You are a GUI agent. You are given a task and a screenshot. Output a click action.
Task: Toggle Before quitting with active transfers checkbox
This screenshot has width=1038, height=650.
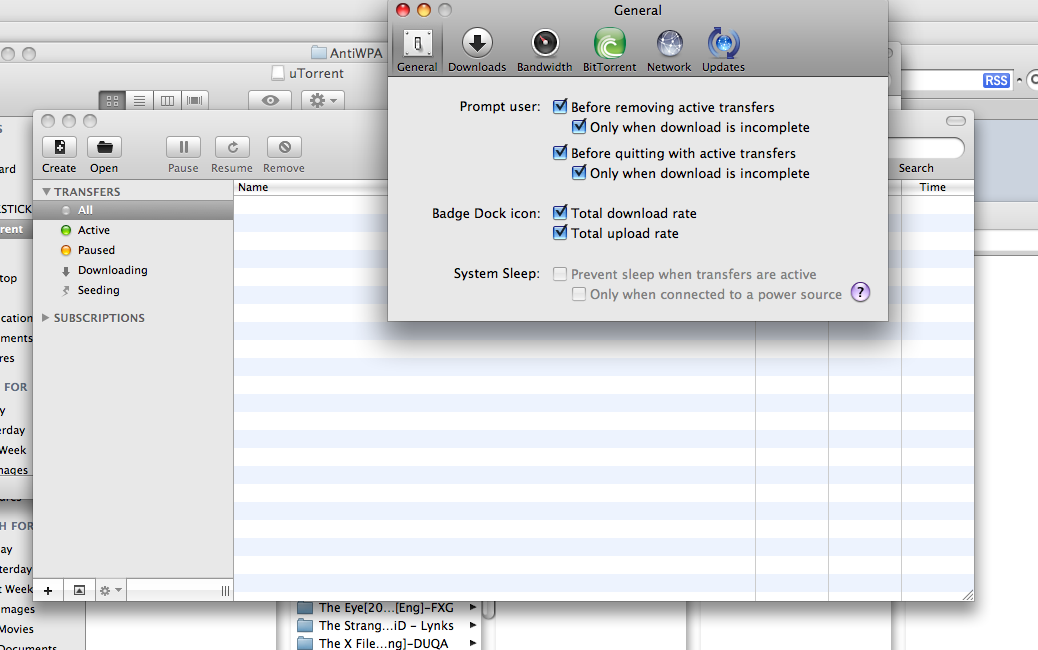(560, 153)
